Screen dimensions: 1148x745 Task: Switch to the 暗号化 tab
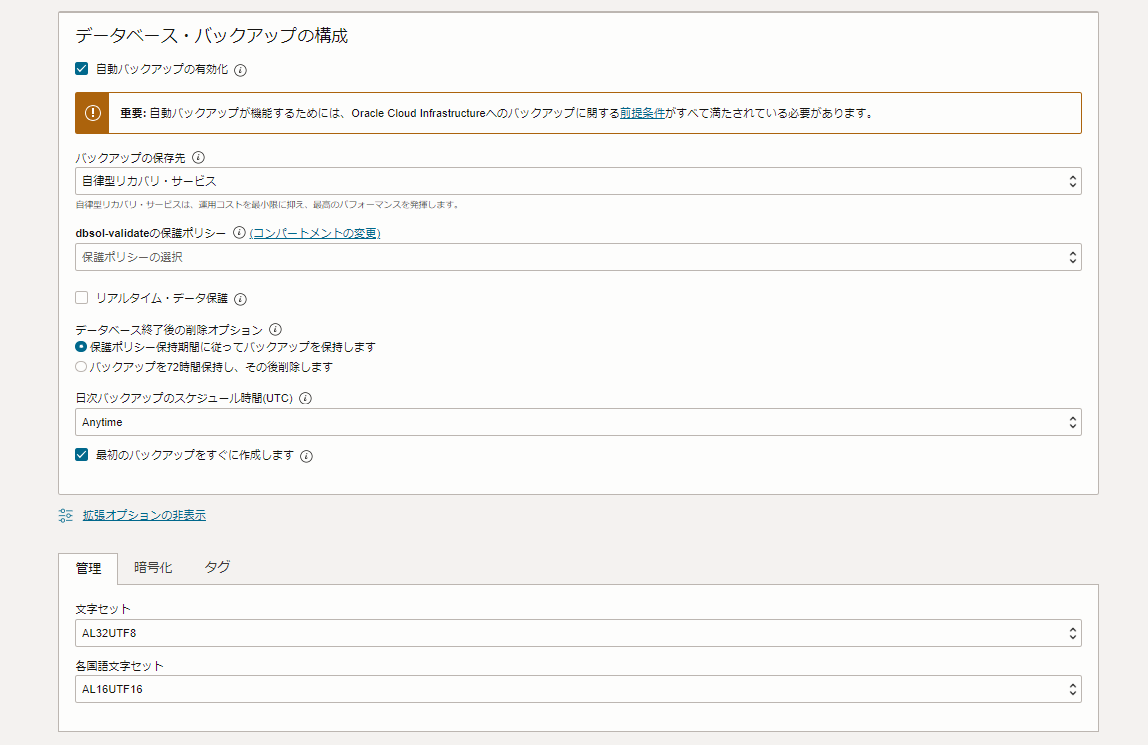point(153,568)
